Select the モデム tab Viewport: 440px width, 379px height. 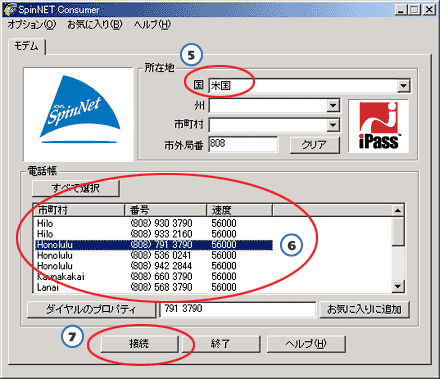tap(26, 46)
